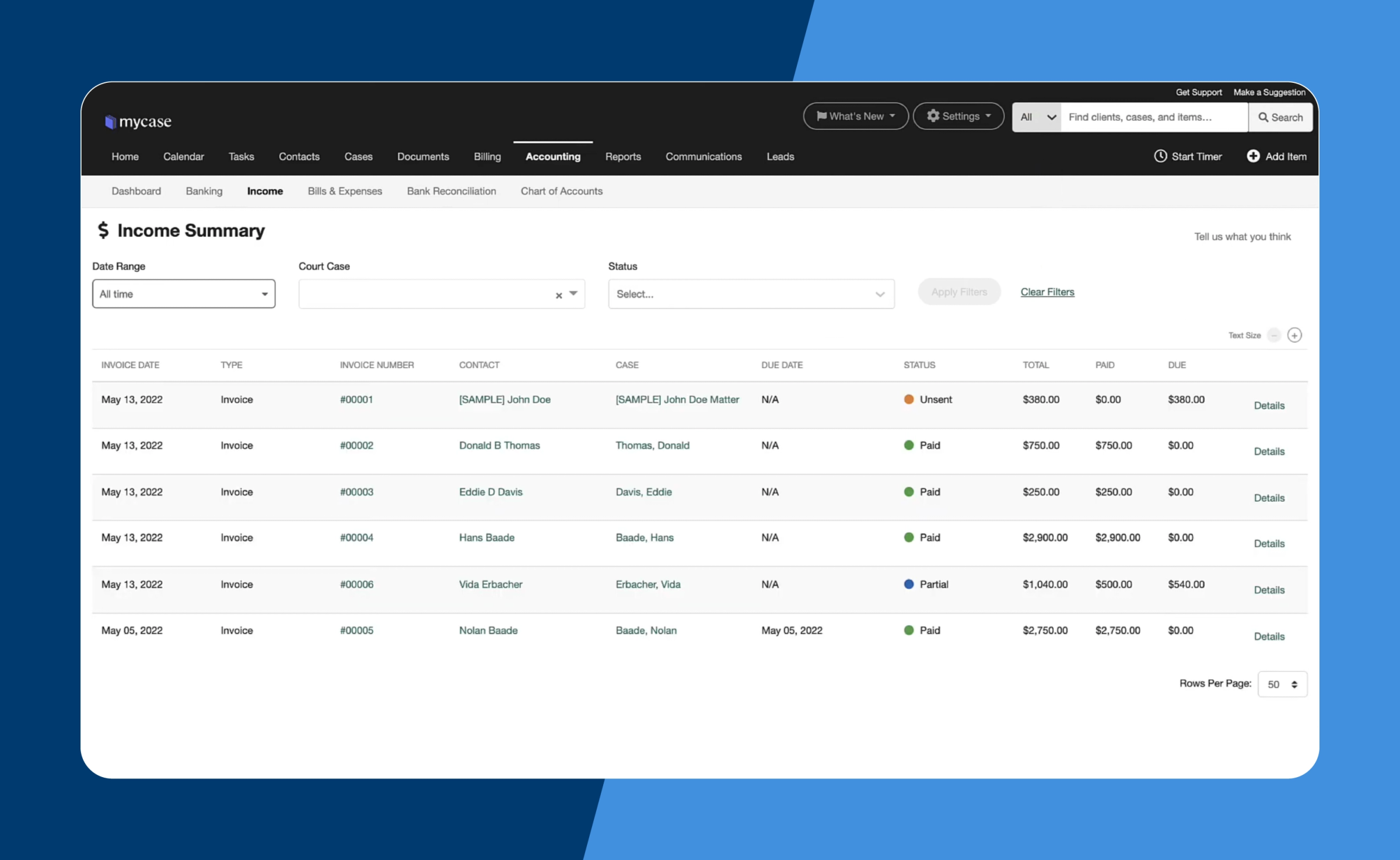The height and width of the screenshot is (860, 1400).
Task: Open the All search scope dropdown
Action: click(1037, 117)
